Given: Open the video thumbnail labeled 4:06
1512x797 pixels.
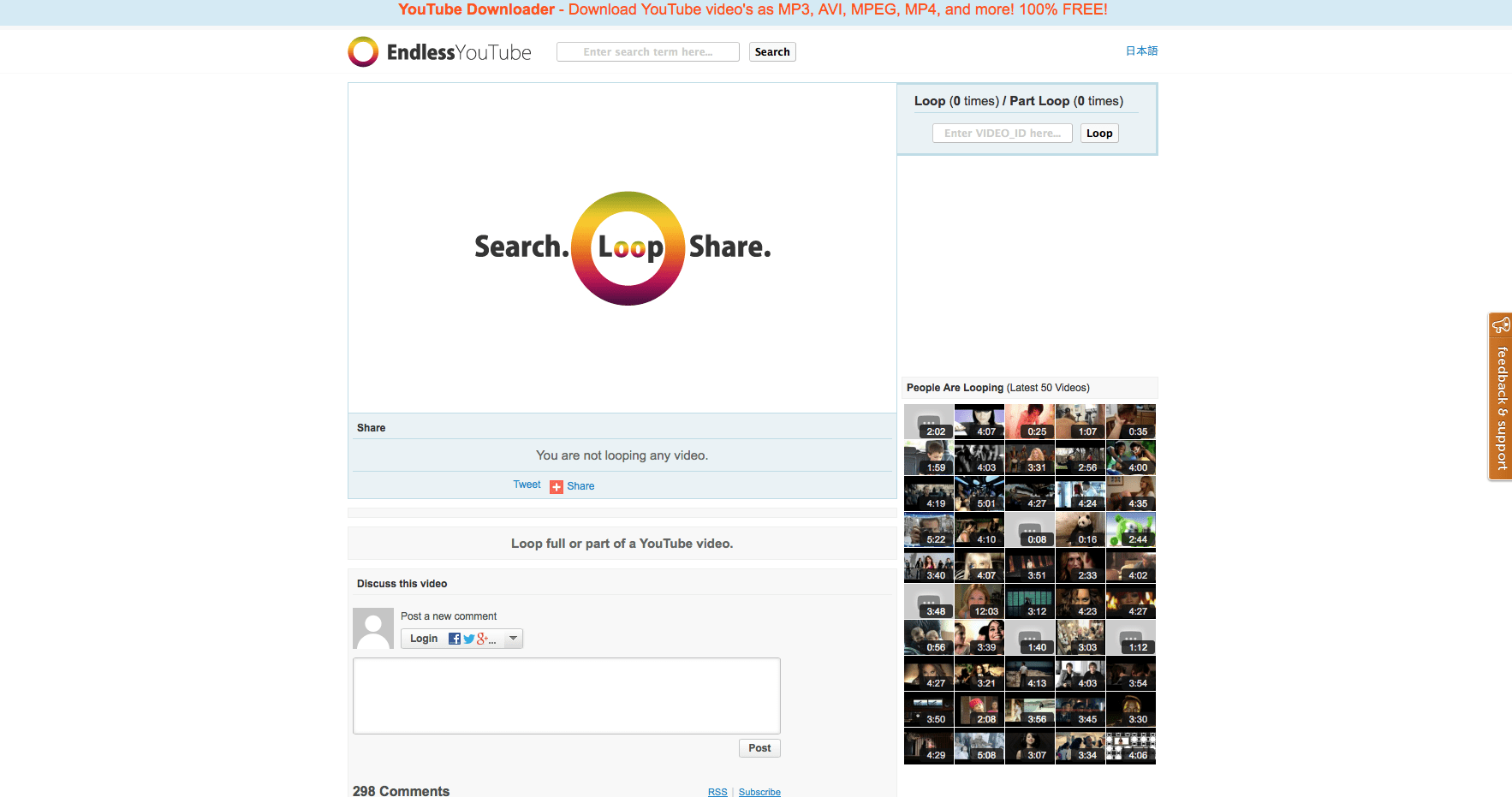Looking at the screenshot, I should [x=1131, y=745].
